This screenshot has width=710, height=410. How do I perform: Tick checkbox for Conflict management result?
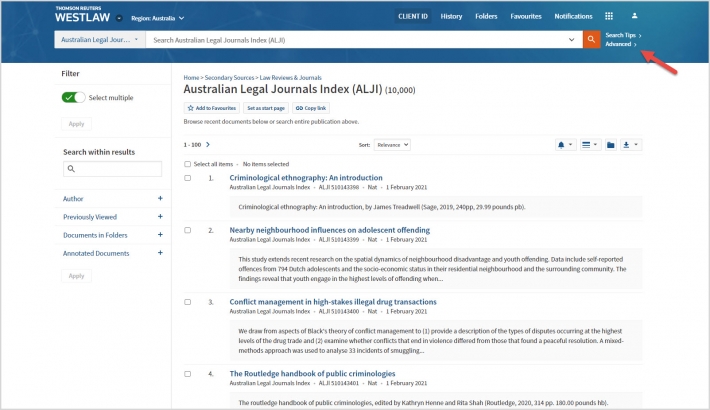(187, 302)
